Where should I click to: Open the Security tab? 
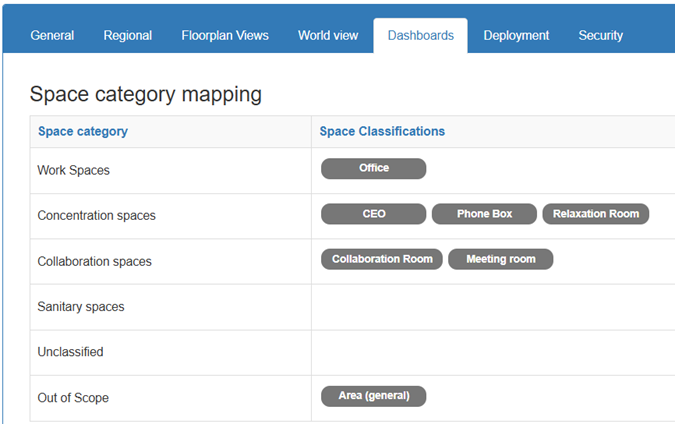[x=601, y=35]
